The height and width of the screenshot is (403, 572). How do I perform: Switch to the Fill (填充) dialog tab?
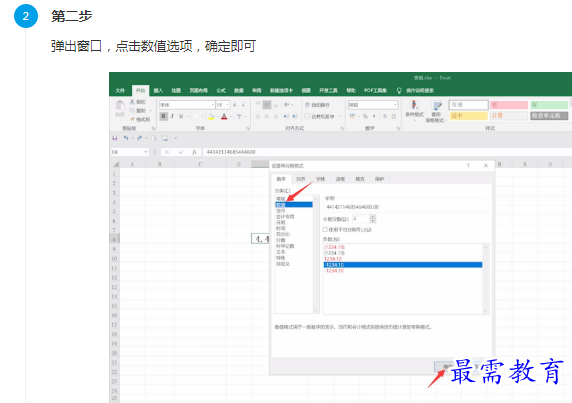tap(360, 179)
